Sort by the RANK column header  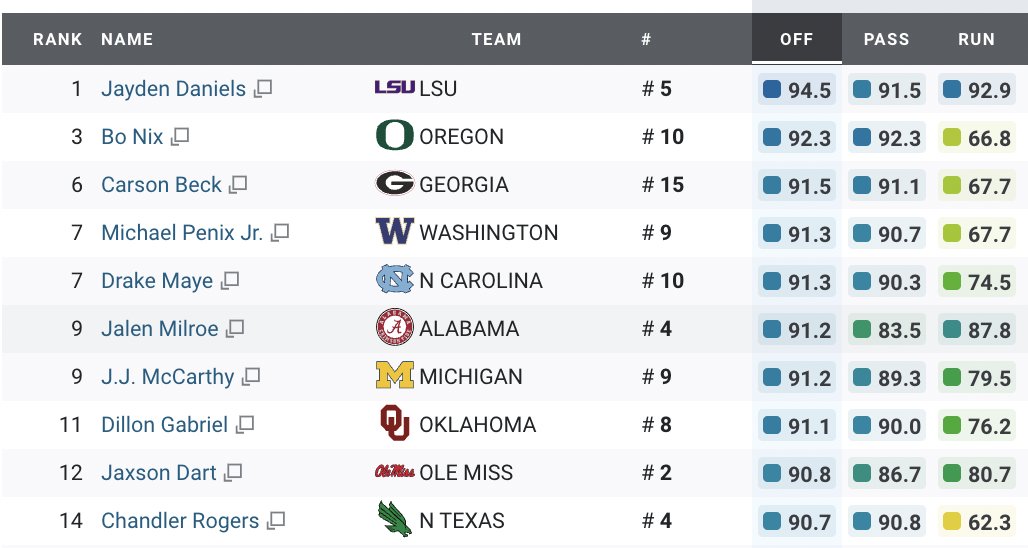(x=58, y=39)
